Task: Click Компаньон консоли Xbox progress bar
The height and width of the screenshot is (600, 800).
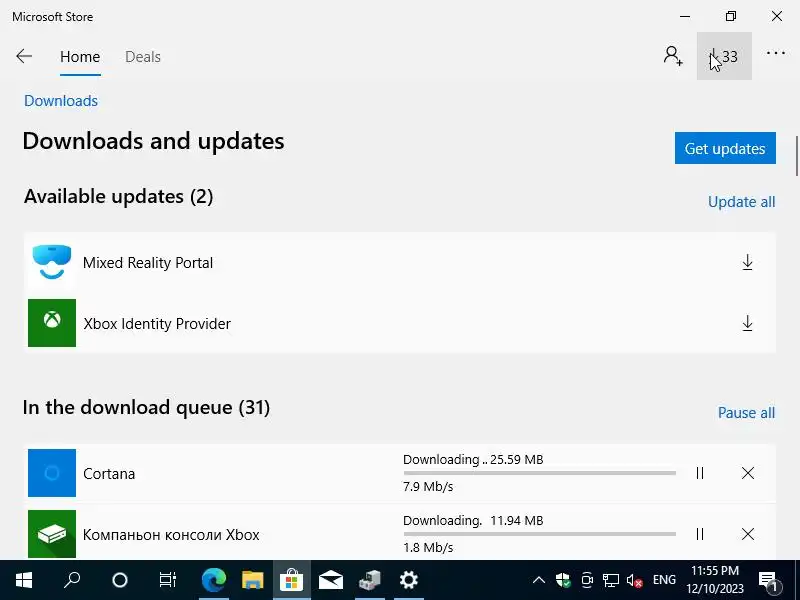Action: [x=540, y=534]
